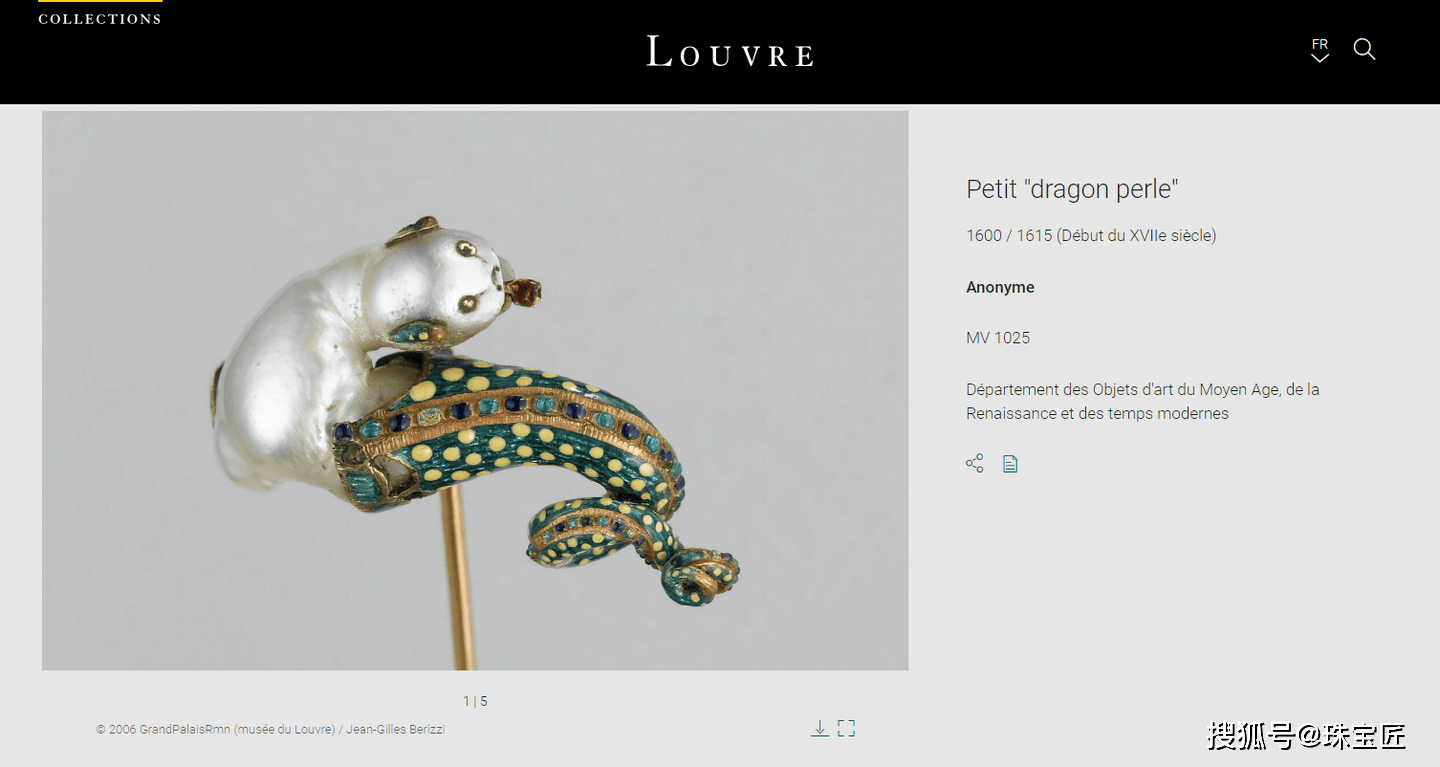Click the dragon pearl main image
Image resolution: width=1440 pixels, height=767 pixels.
(475, 390)
